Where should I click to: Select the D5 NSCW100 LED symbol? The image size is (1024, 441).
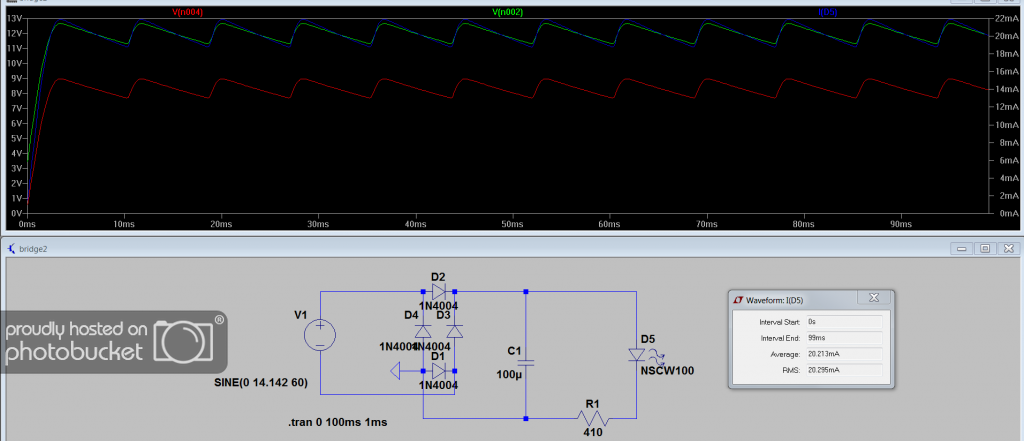(637, 355)
